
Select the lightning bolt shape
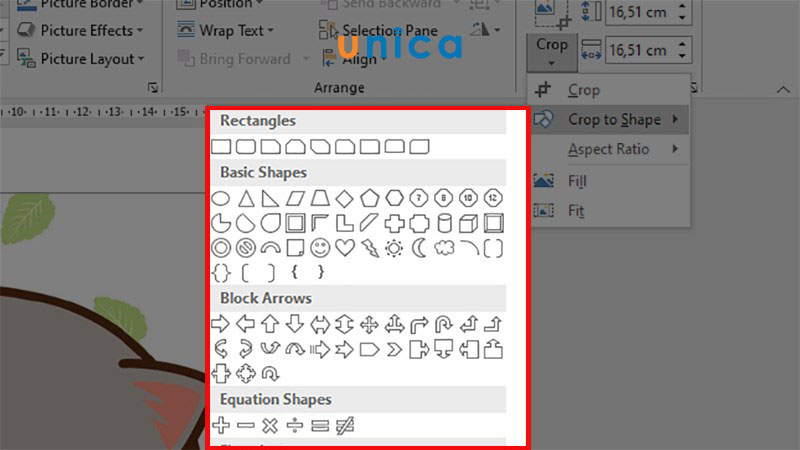[370, 248]
